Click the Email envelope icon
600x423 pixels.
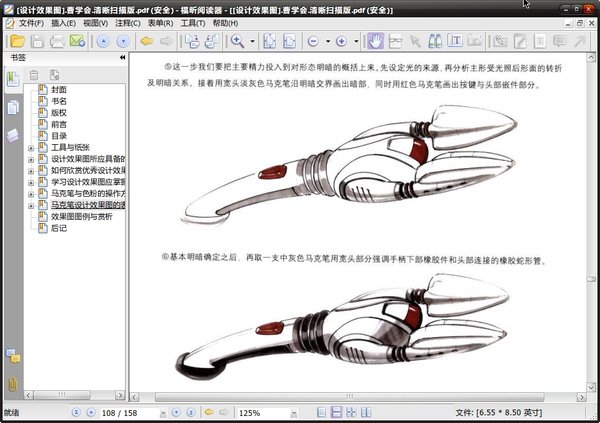pyautogui.click(x=78, y=41)
